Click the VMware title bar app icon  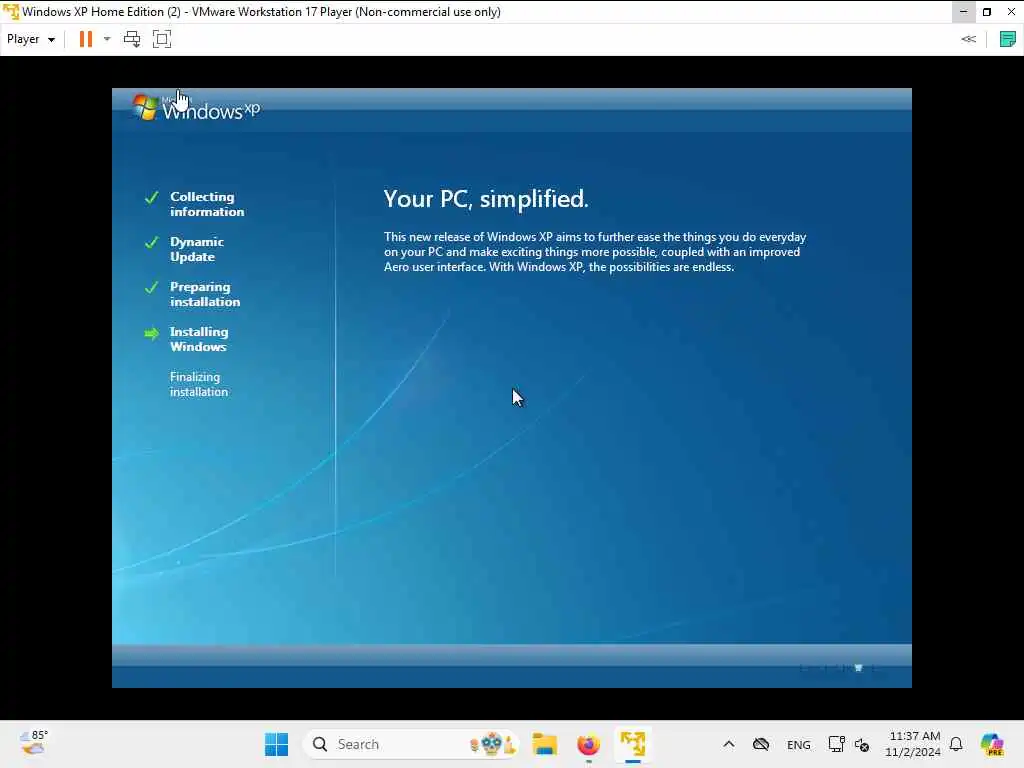coord(11,12)
